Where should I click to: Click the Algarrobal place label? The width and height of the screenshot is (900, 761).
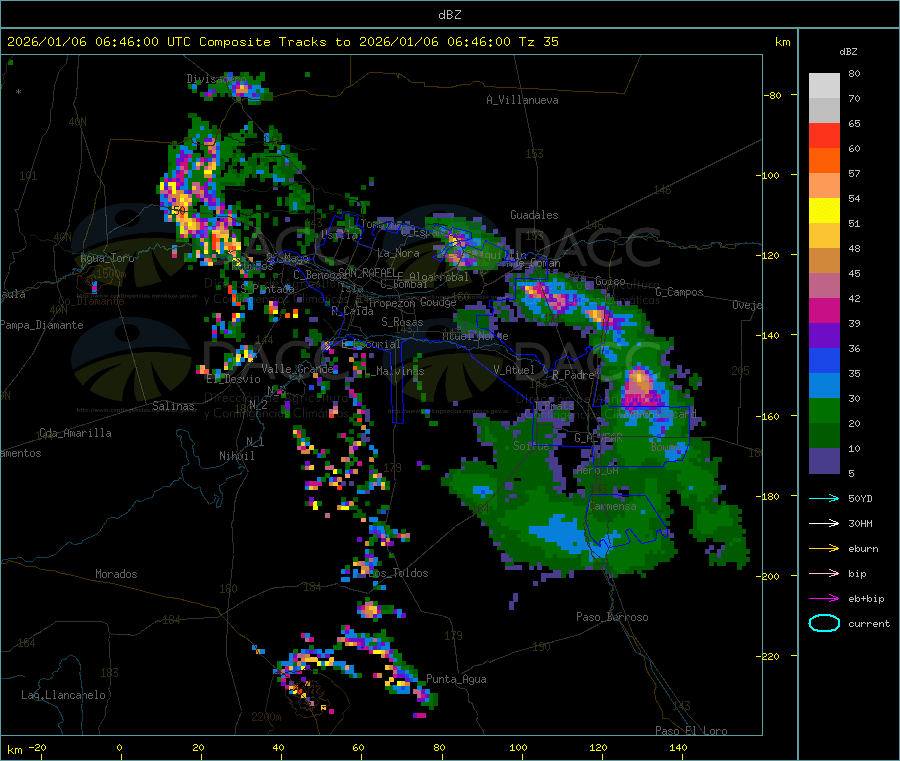(439, 277)
